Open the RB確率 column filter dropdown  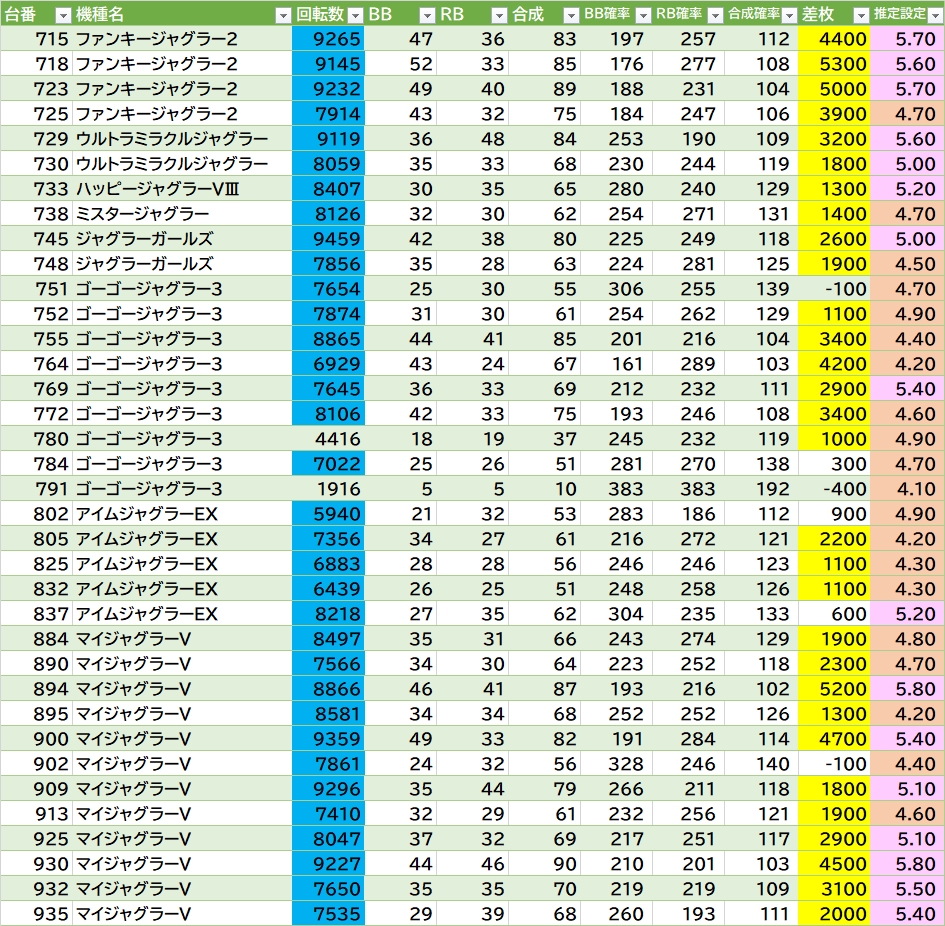click(x=715, y=15)
